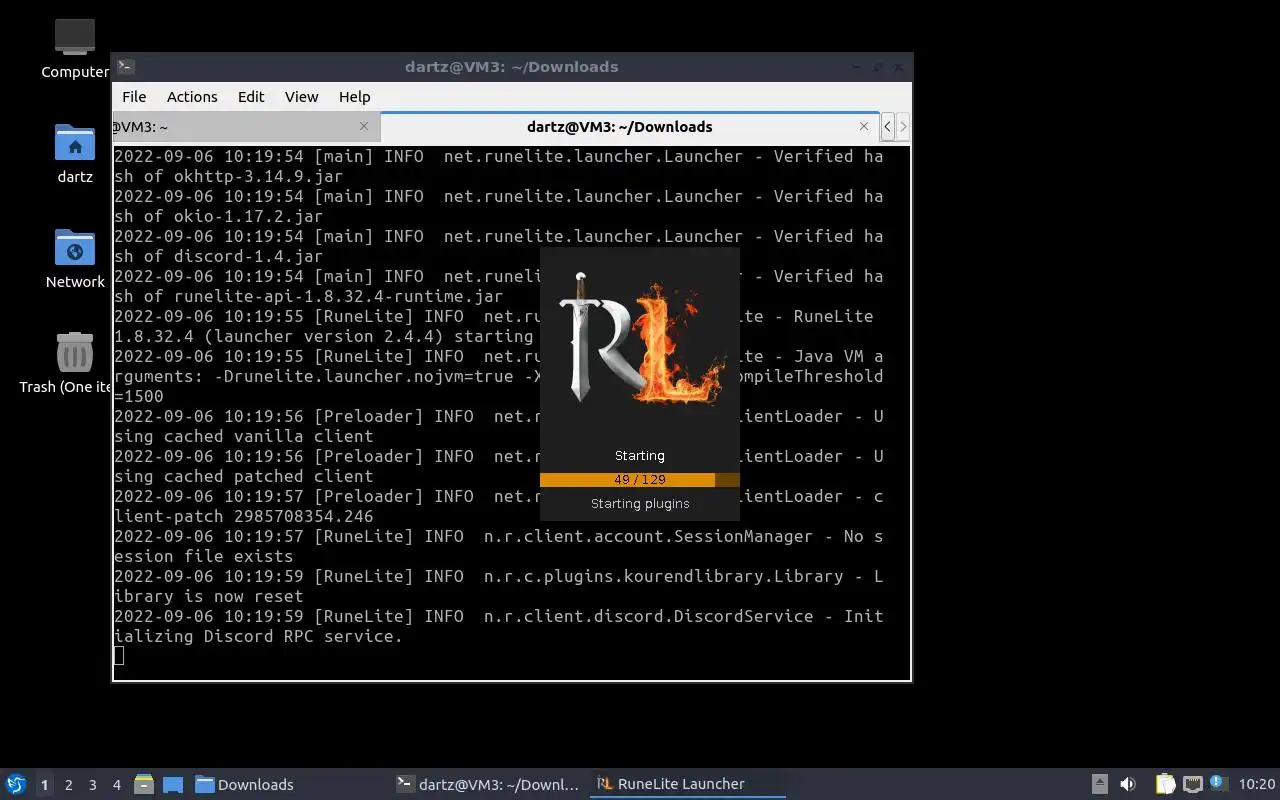Select the dartz@VM3: ~/Downloads tab
1280x800 pixels.
pos(630,127)
